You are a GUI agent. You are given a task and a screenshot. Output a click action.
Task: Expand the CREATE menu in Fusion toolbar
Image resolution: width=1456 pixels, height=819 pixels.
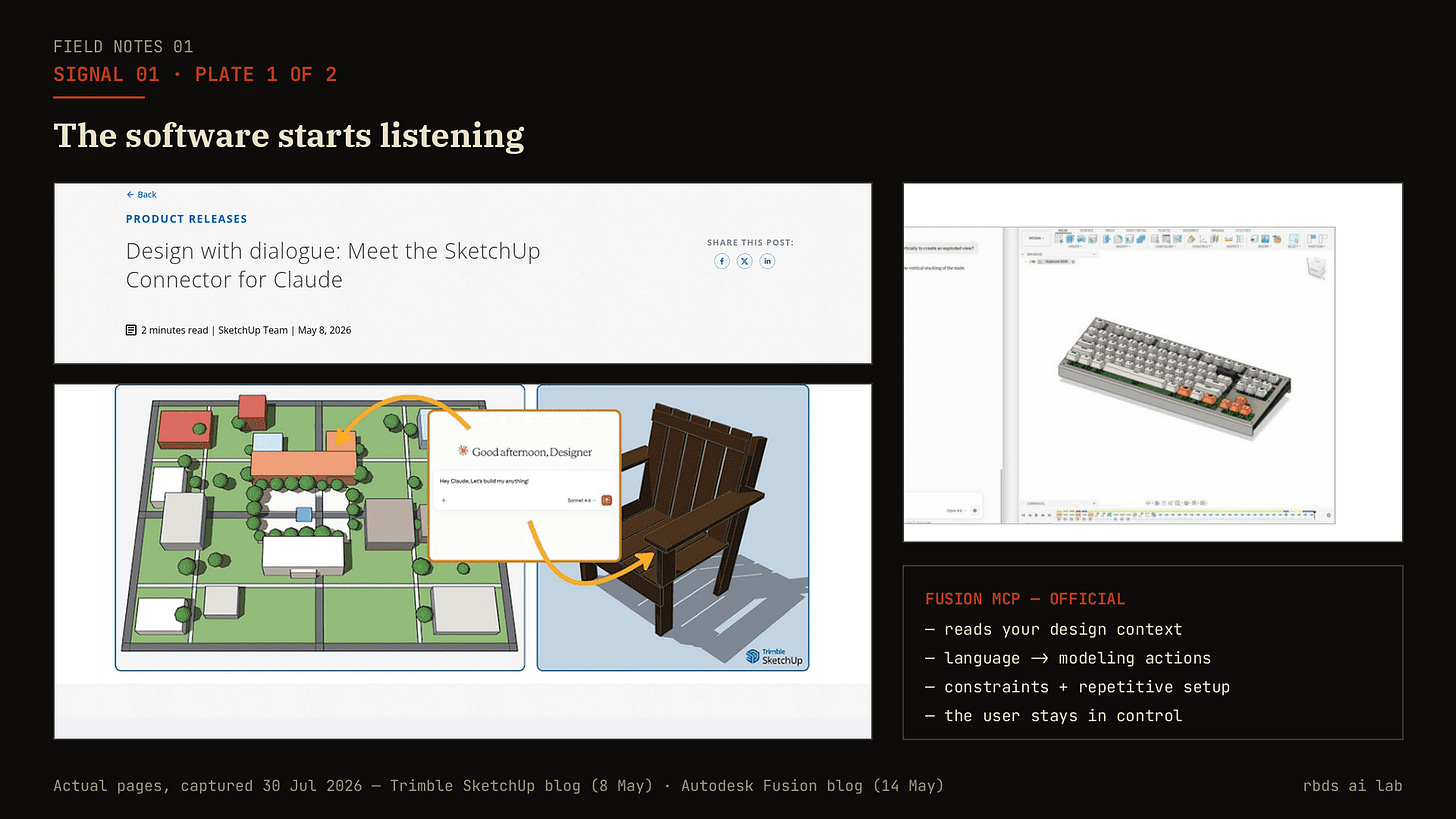coord(1075,247)
